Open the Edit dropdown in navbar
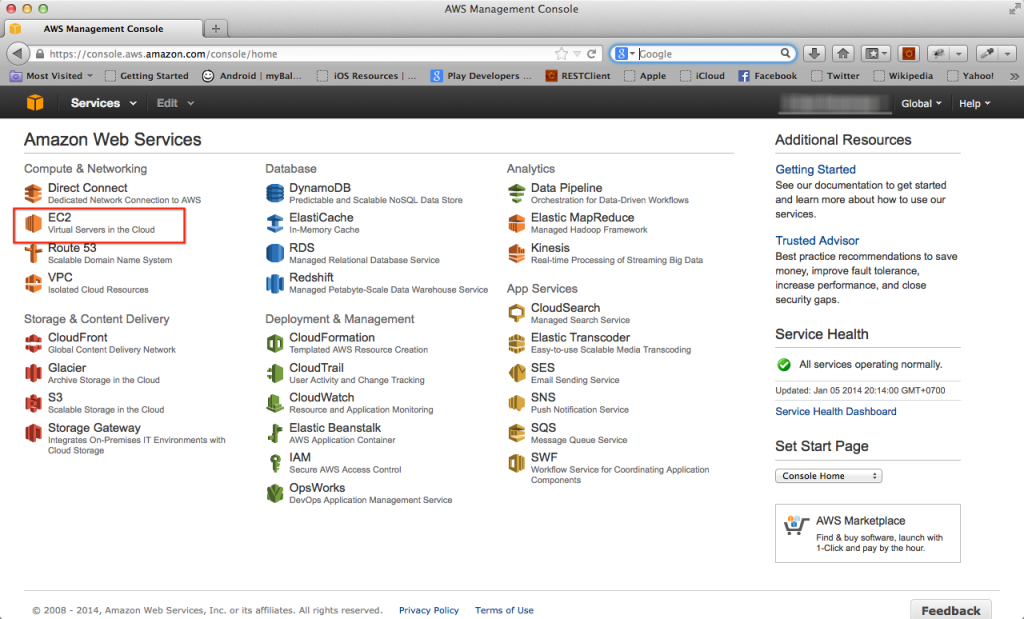Screen dimensions: 1024x619 175,103
